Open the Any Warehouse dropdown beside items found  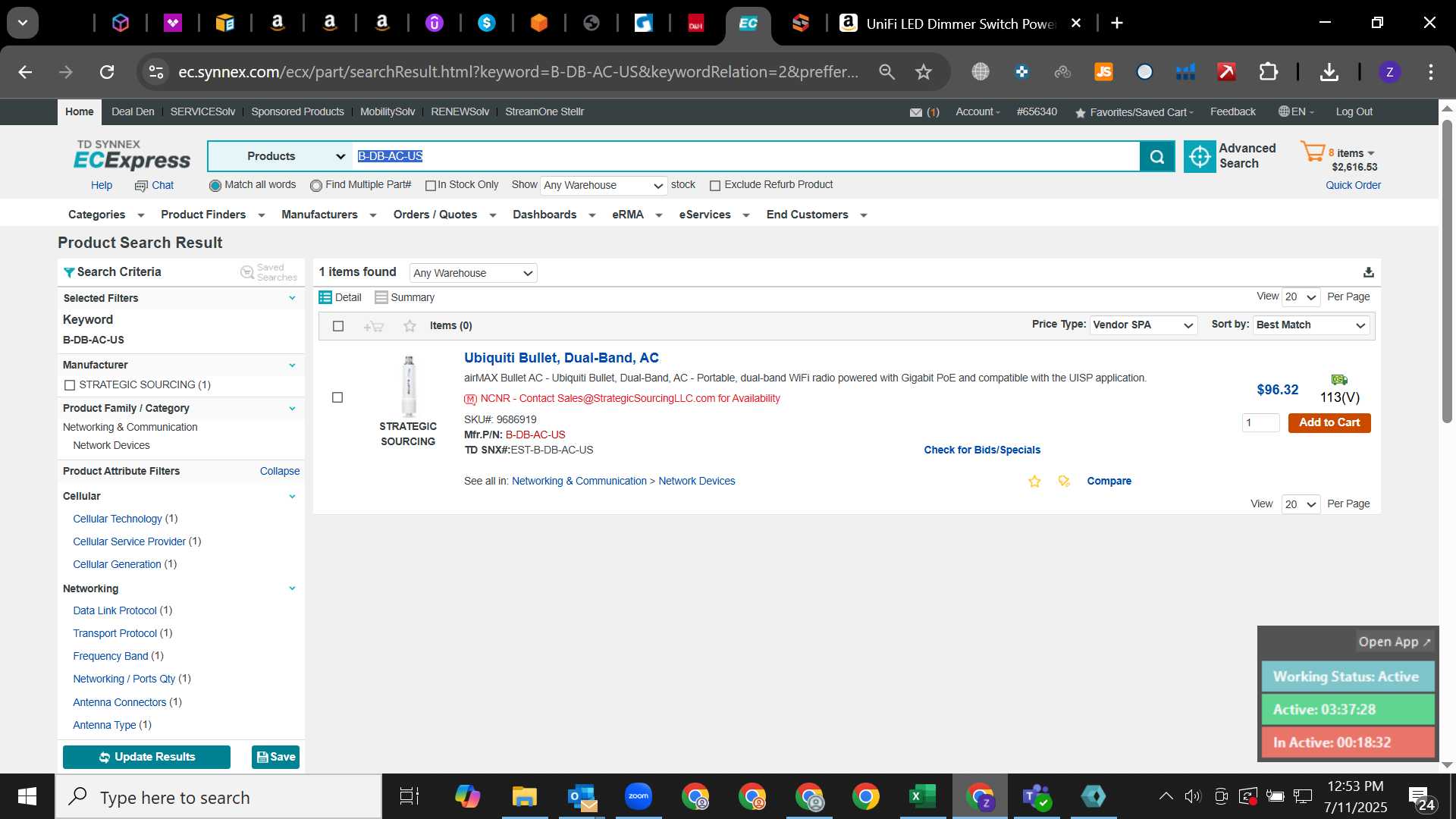[473, 273]
